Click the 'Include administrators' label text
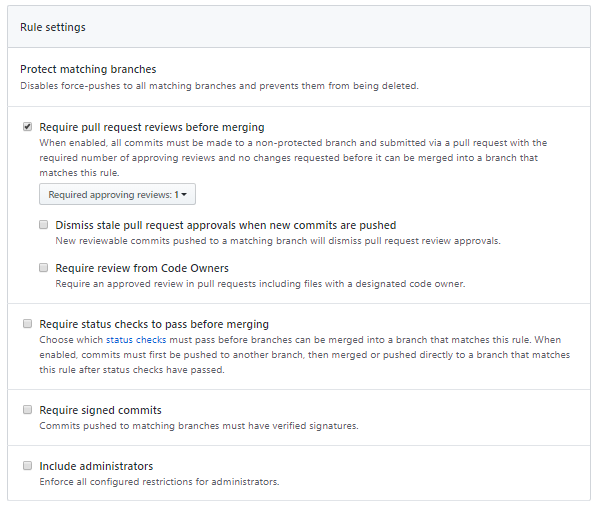 click(x=96, y=466)
